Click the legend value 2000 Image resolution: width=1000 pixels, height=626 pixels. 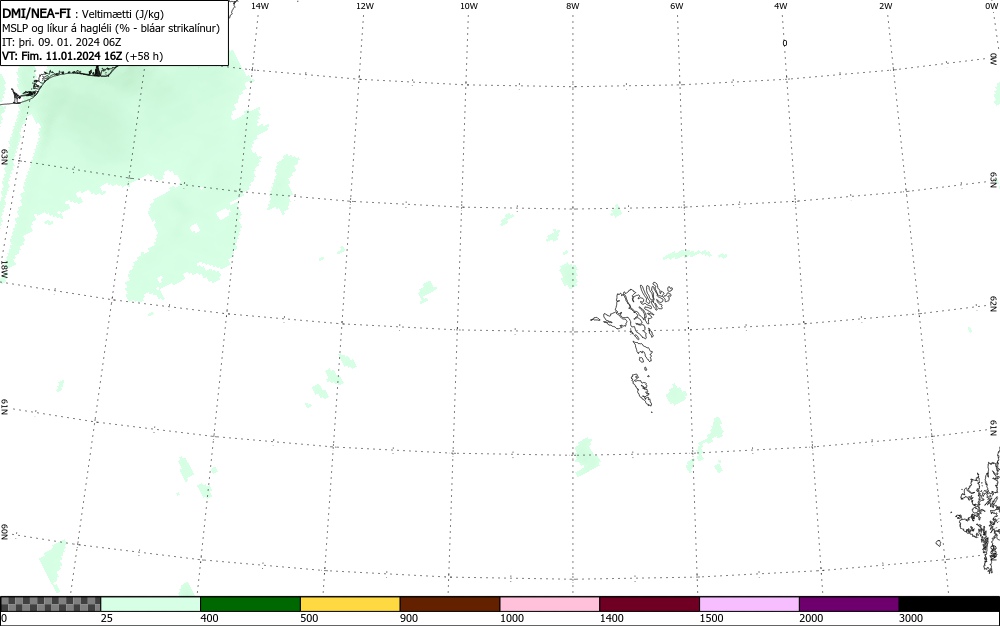(811, 618)
